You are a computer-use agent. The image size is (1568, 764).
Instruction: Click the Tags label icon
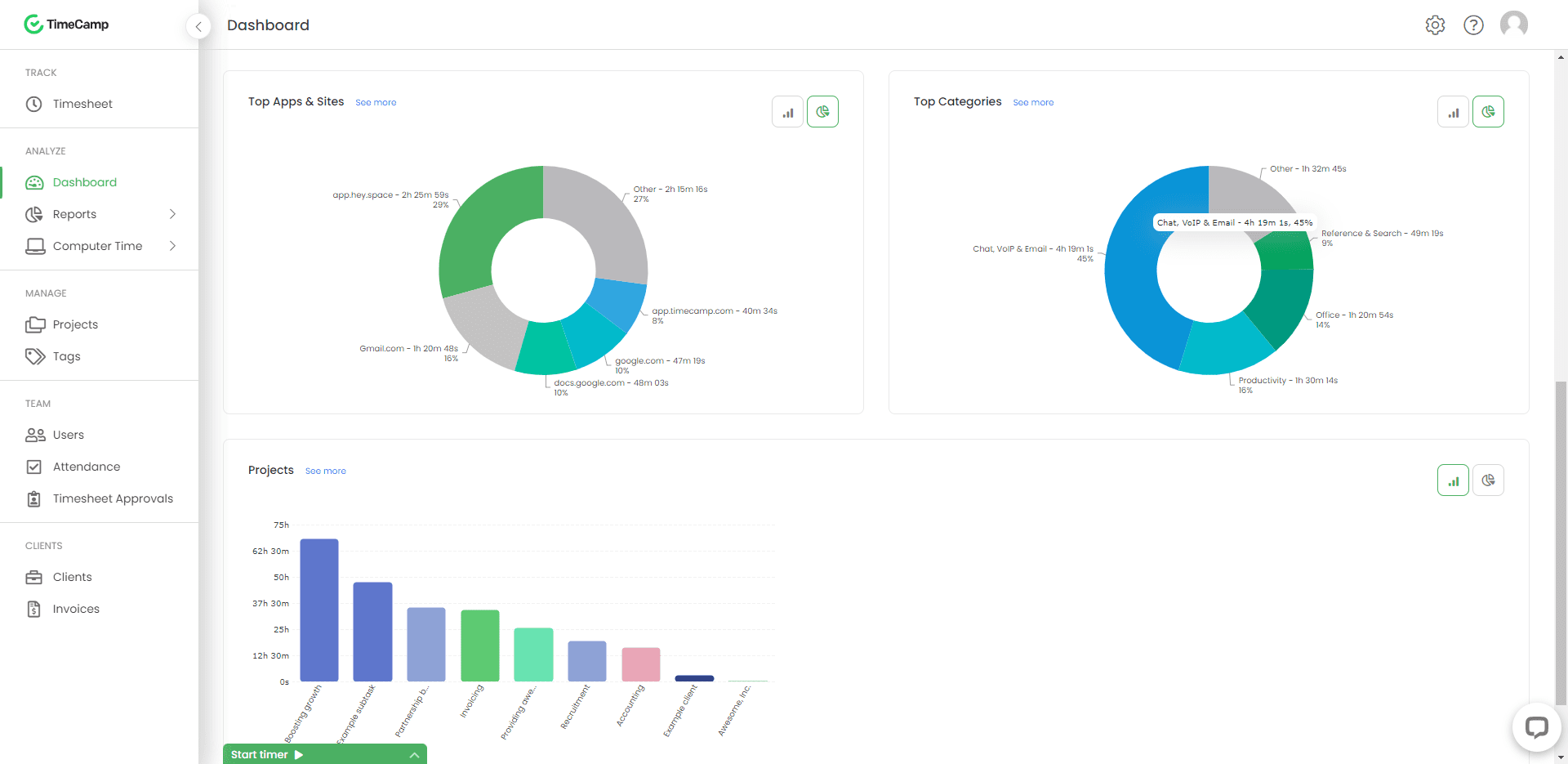(35, 356)
